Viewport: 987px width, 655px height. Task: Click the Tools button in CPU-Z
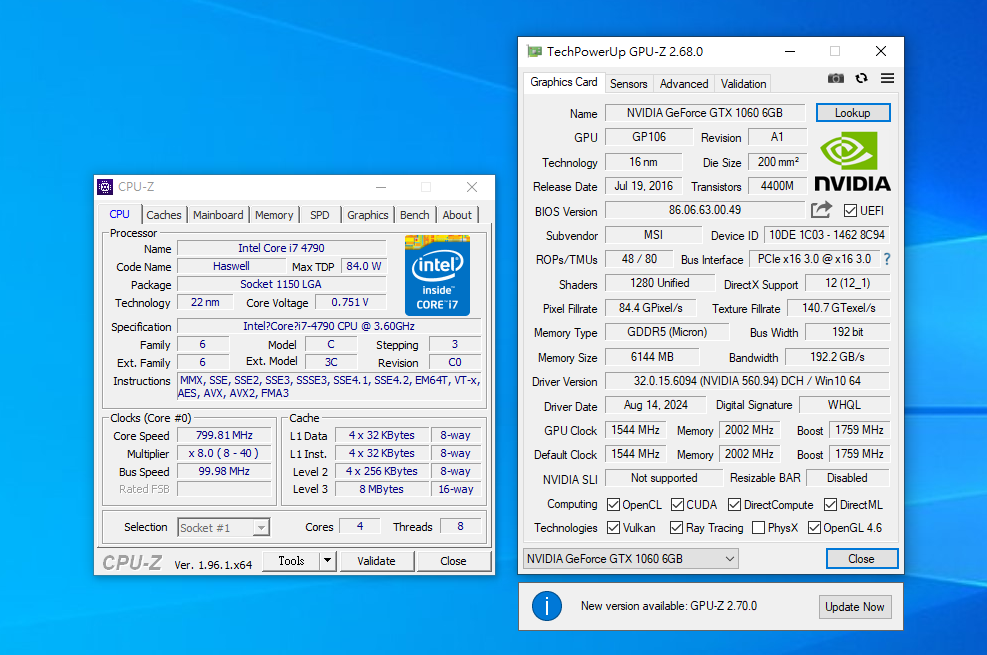coord(291,561)
